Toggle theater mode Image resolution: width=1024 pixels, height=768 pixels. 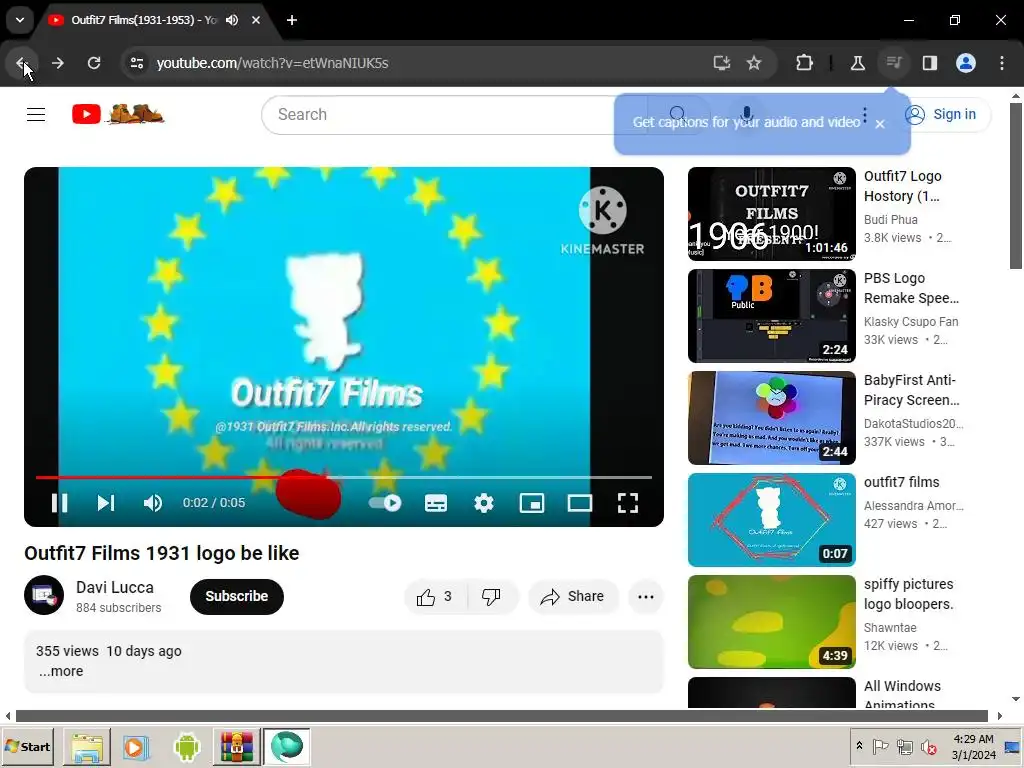click(580, 503)
